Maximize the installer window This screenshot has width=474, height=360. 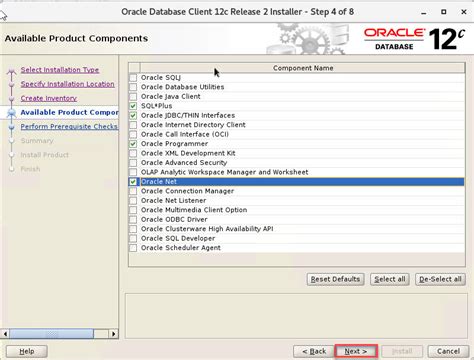coord(444,12)
